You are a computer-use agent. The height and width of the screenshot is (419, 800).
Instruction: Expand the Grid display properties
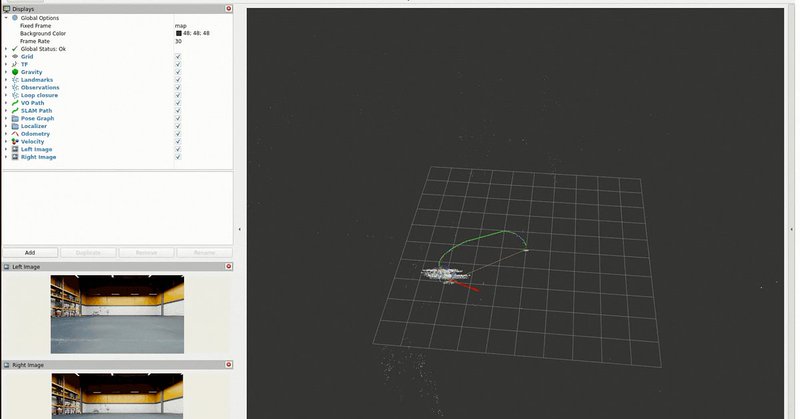6,57
